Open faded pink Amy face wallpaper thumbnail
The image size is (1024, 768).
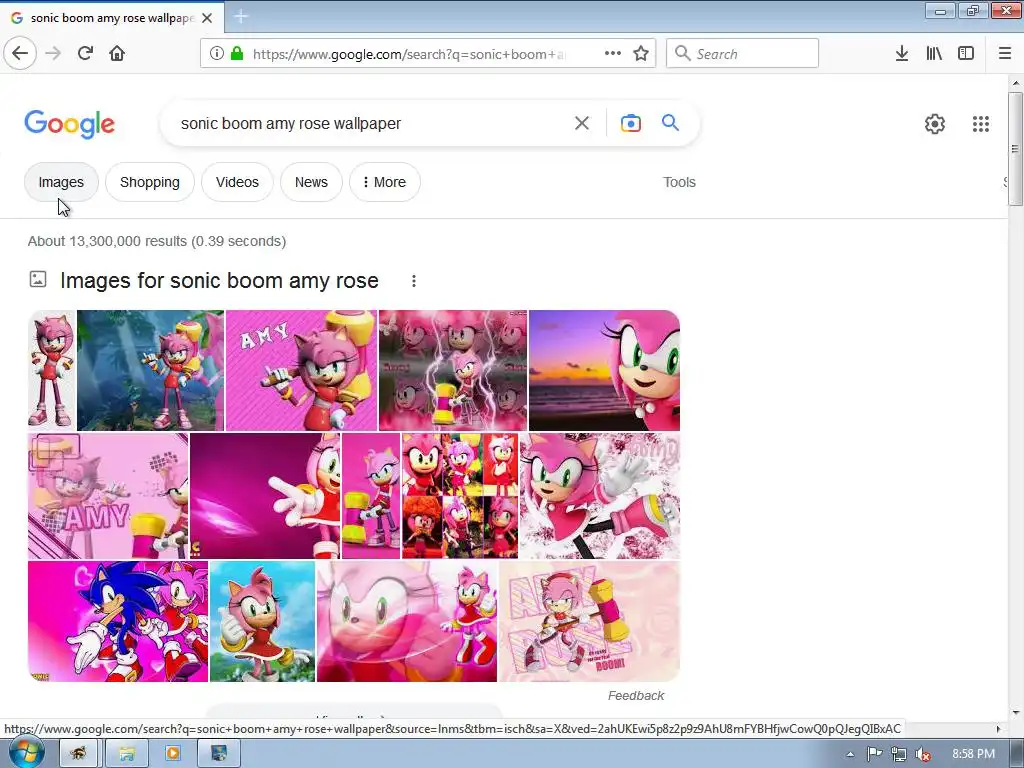(x=407, y=621)
